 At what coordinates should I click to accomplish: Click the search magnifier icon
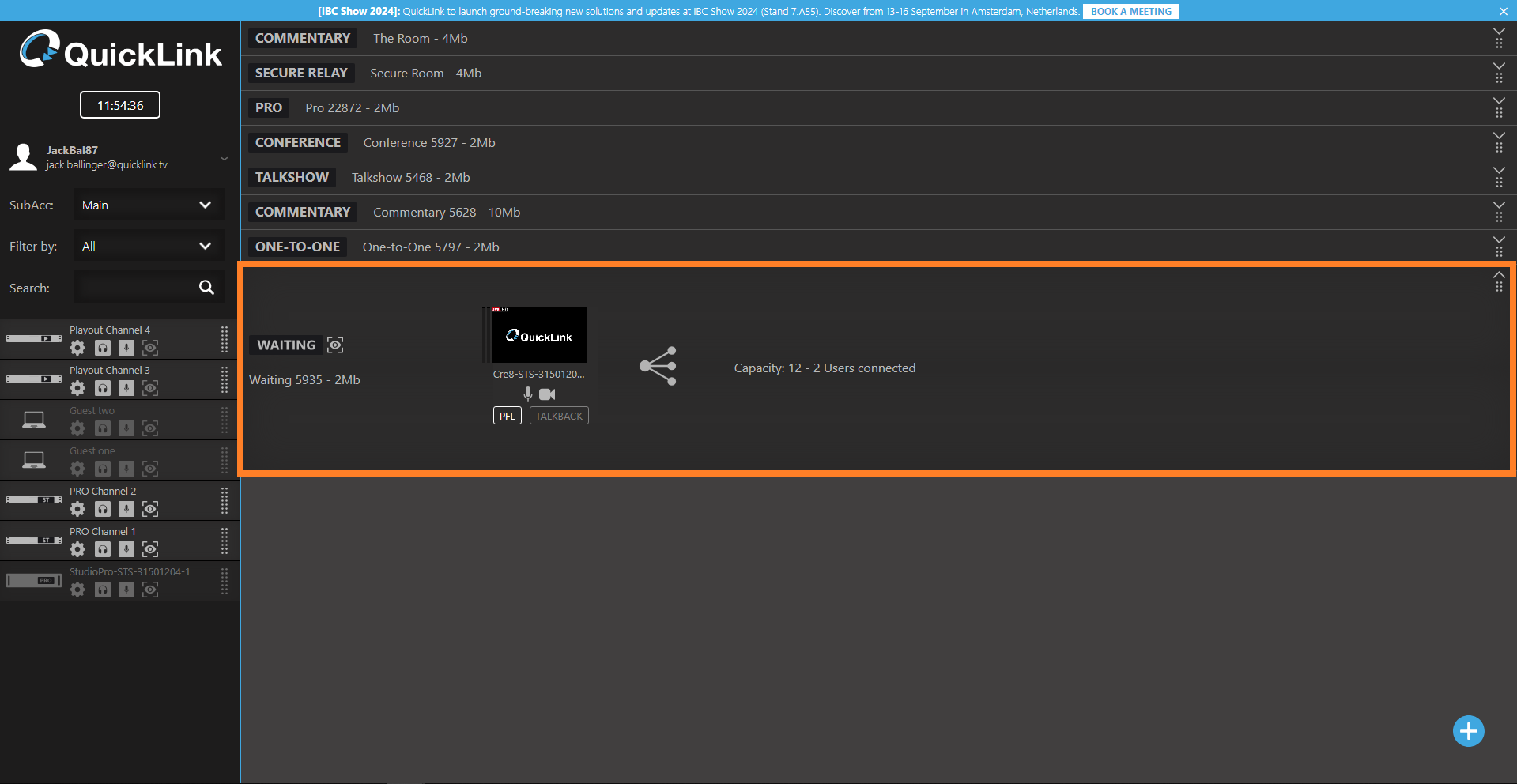tap(206, 288)
